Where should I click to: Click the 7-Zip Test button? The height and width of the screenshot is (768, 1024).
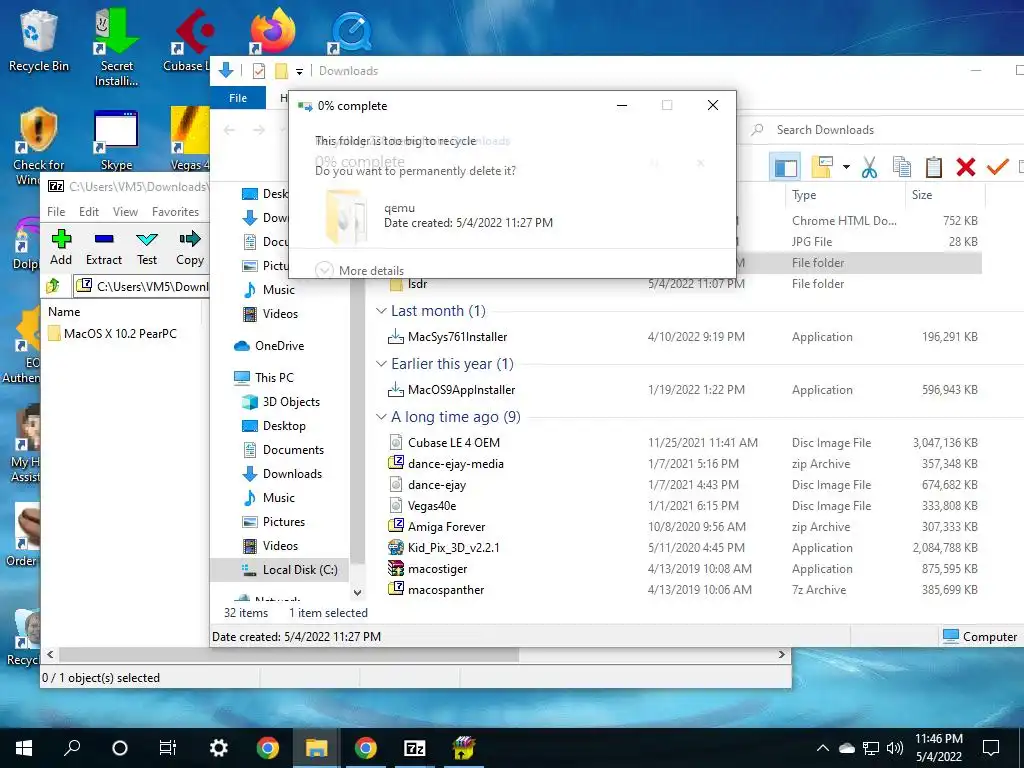[x=147, y=248]
